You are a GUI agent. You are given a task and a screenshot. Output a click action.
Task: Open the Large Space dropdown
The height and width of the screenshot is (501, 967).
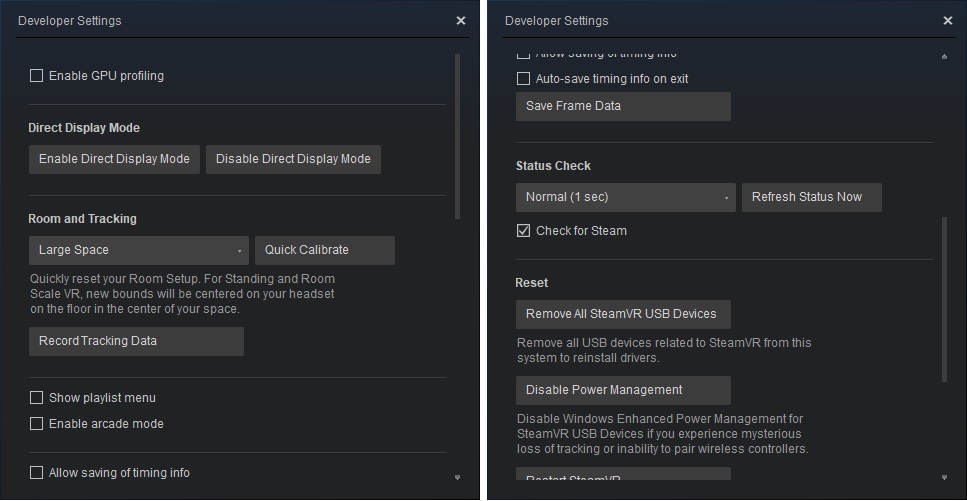pos(139,250)
